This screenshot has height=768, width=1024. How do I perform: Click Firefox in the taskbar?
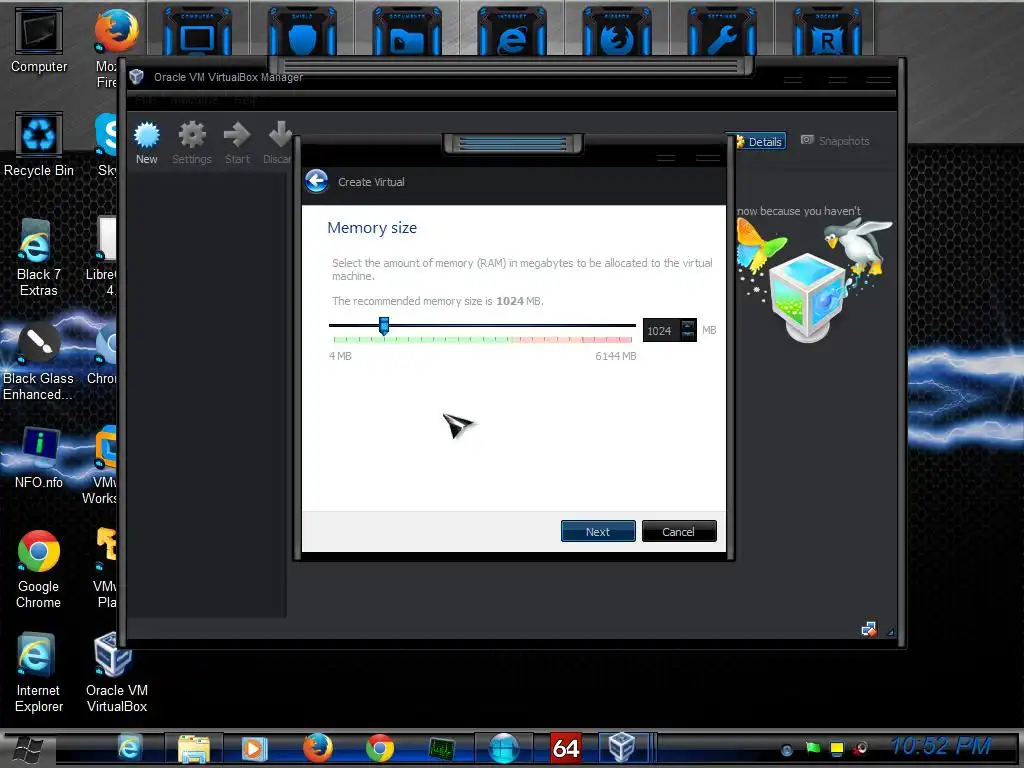pyautogui.click(x=317, y=748)
